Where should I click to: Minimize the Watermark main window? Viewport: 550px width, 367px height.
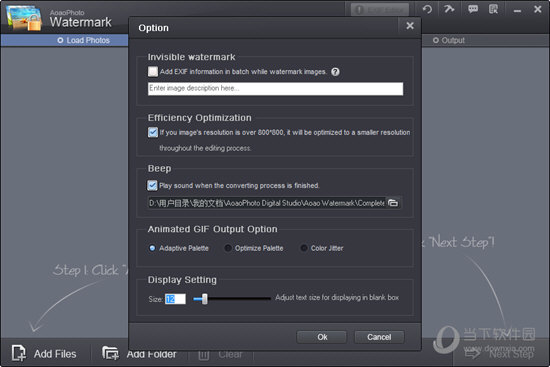[517, 11]
